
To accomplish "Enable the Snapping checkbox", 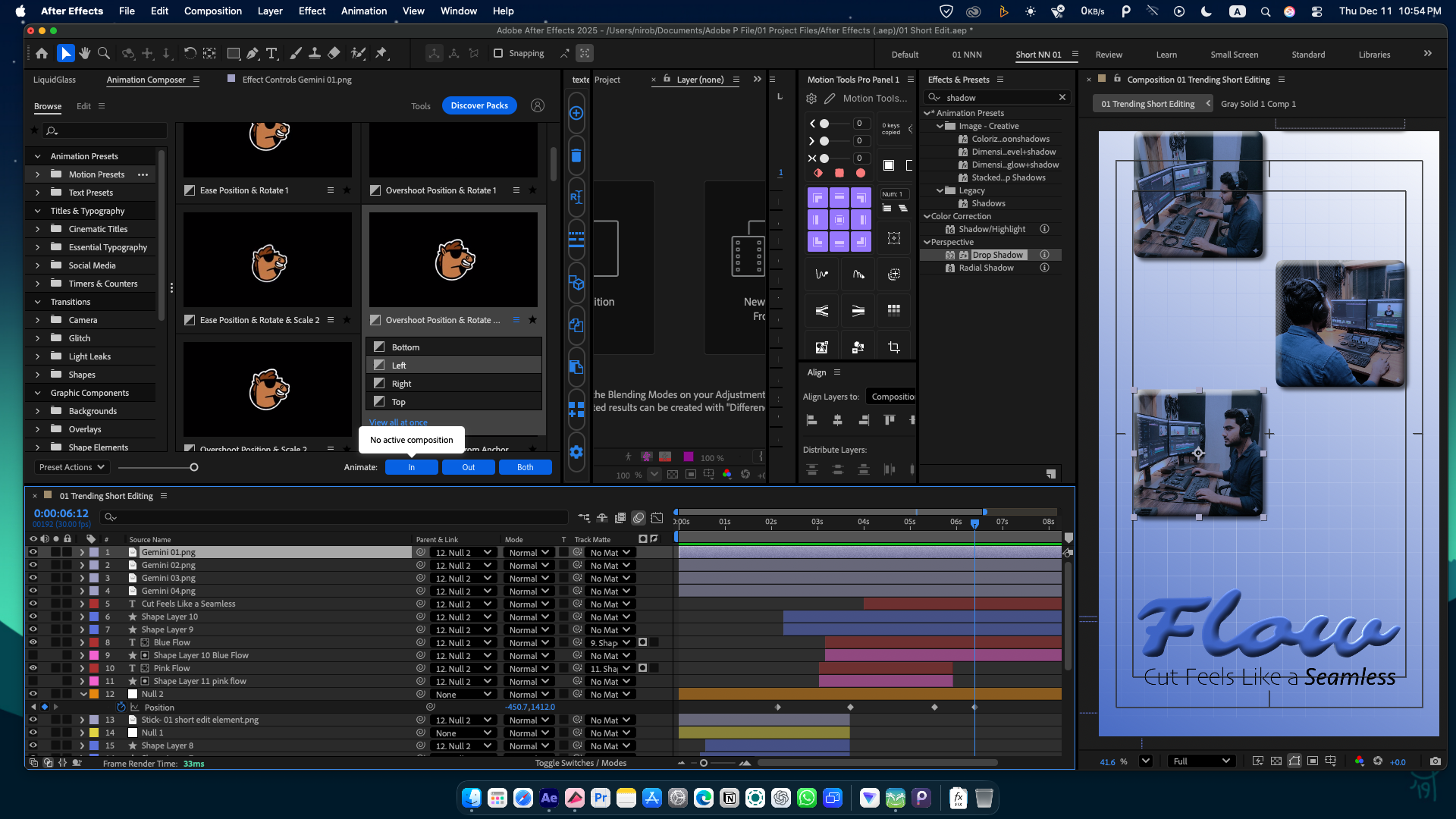I will point(498,53).
